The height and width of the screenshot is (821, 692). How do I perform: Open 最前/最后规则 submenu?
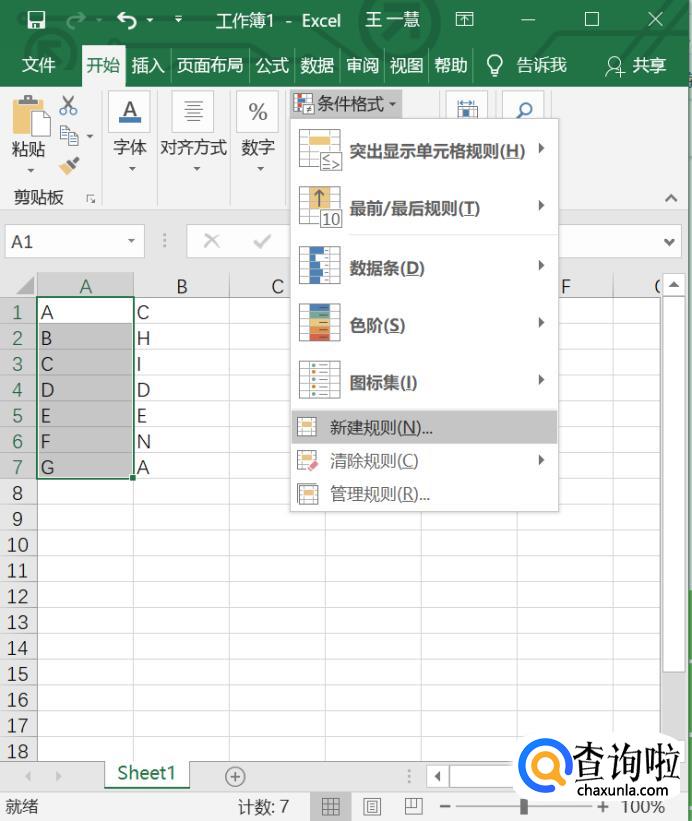point(424,207)
